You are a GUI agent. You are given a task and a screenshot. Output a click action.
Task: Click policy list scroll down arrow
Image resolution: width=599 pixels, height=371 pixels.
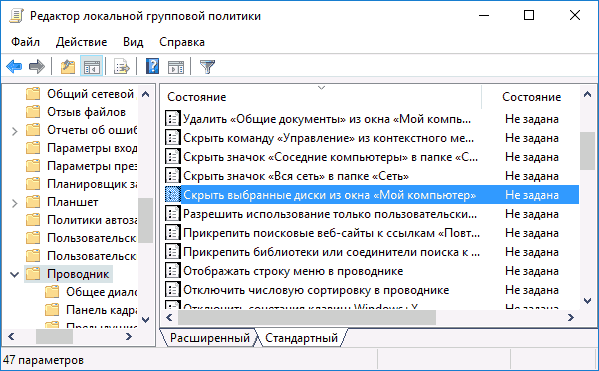point(588,301)
